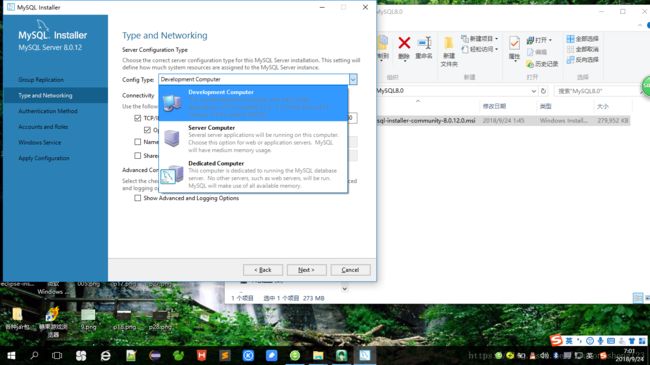Click the p28.png desktop icon
The height and width of the screenshot is (365, 650).
[x=160, y=319]
